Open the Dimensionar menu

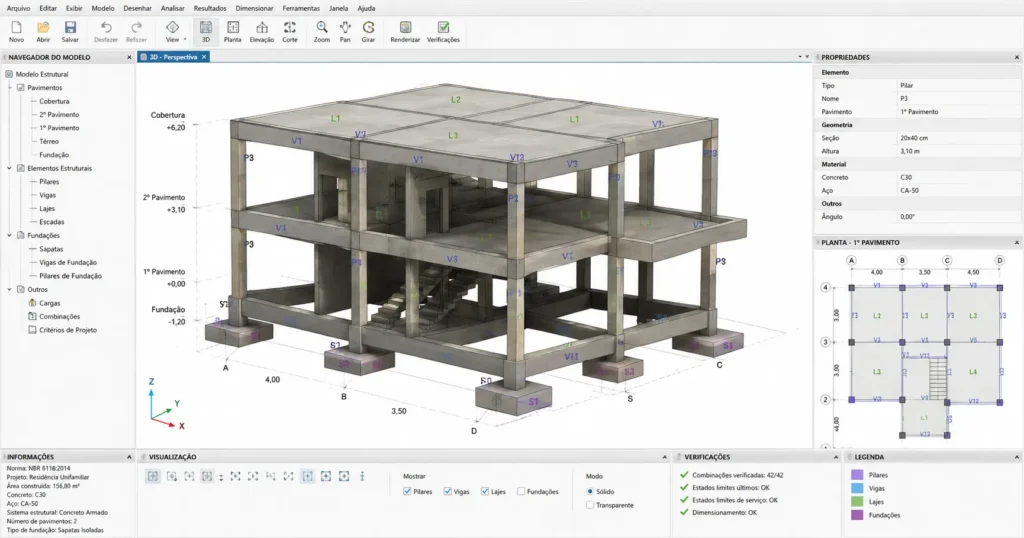[254, 8]
